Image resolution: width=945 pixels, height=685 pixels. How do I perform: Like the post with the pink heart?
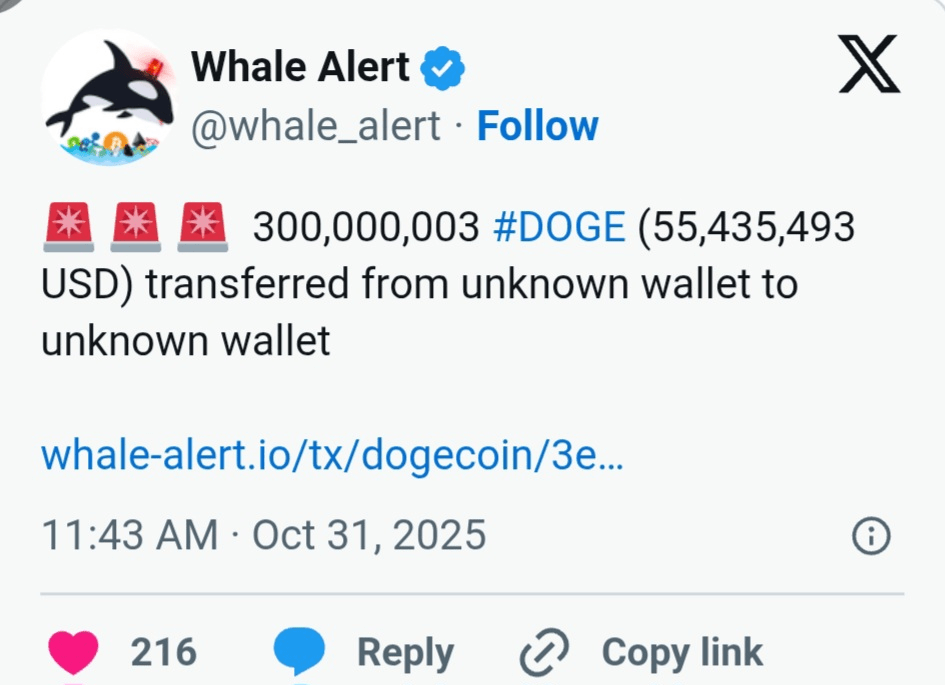pos(73,652)
